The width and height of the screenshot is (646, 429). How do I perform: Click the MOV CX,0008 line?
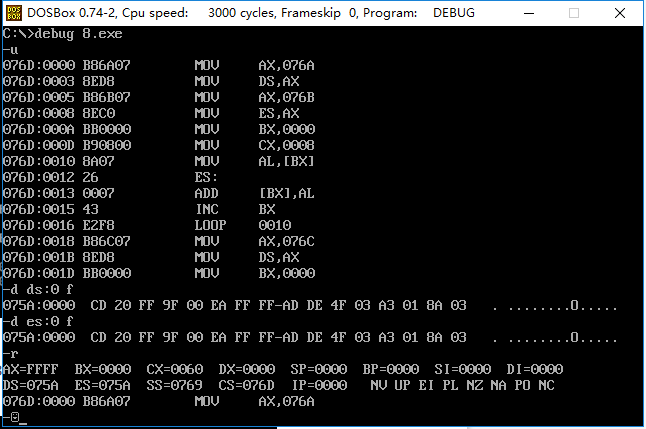pos(159,145)
